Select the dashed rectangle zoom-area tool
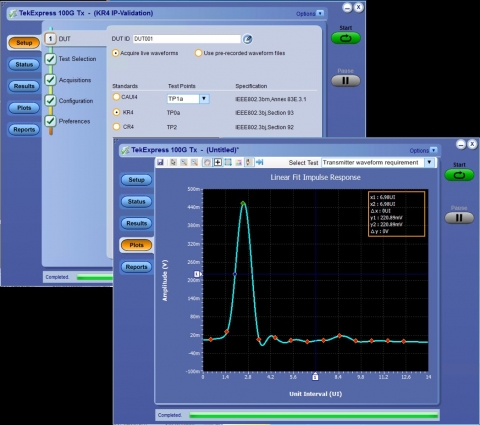Image resolution: width=480 pixels, height=425 pixels. pos(228,162)
